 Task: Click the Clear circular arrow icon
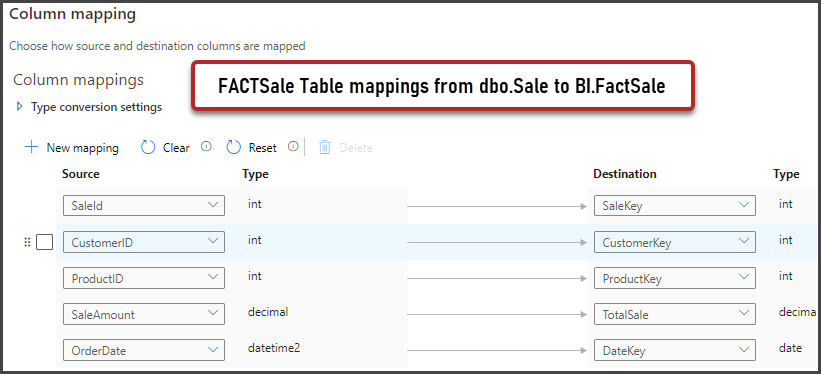coord(148,148)
